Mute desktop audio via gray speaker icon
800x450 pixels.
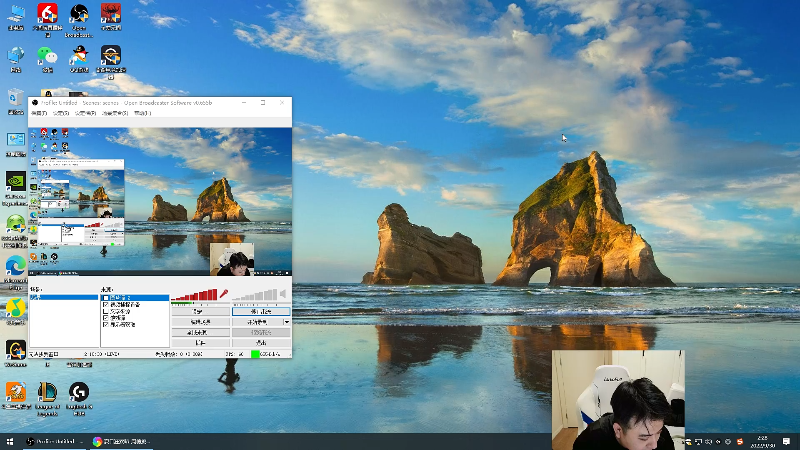283,294
